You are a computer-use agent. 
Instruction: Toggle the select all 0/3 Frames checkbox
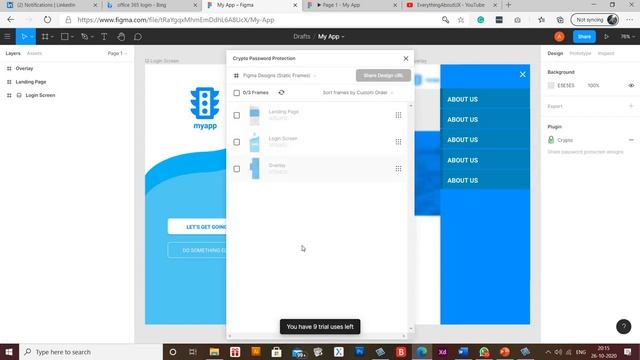(x=236, y=93)
